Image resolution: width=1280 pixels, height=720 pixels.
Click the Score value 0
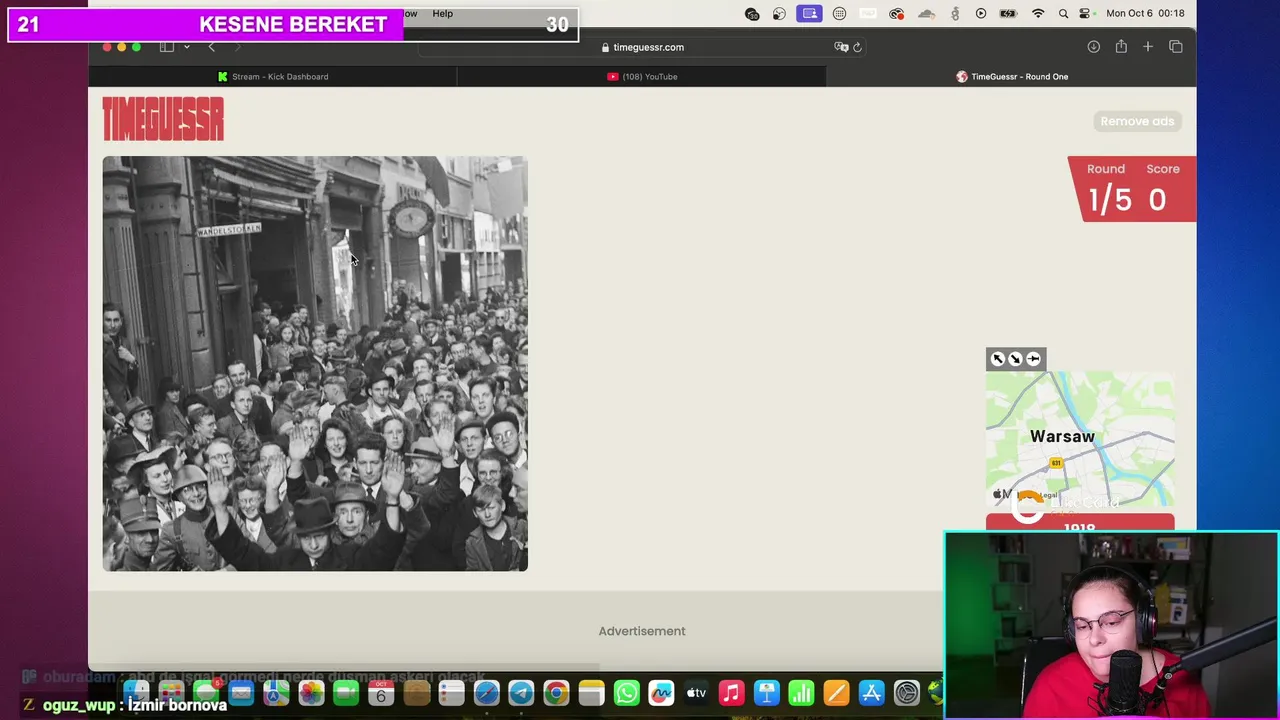[x=1157, y=200]
